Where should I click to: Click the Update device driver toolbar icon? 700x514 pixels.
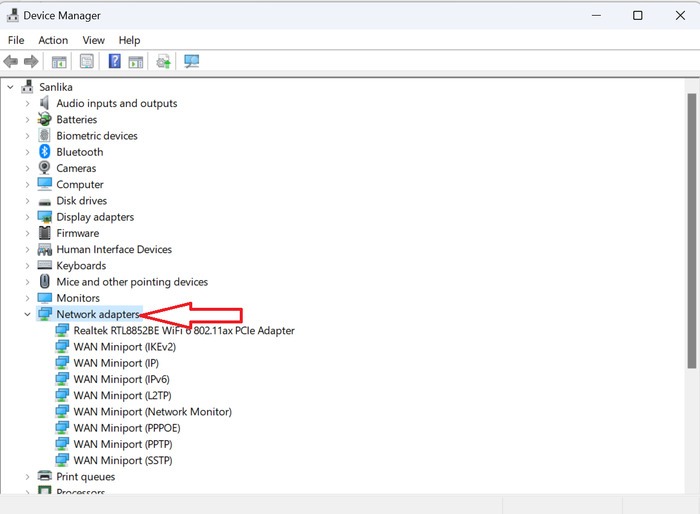click(164, 61)
